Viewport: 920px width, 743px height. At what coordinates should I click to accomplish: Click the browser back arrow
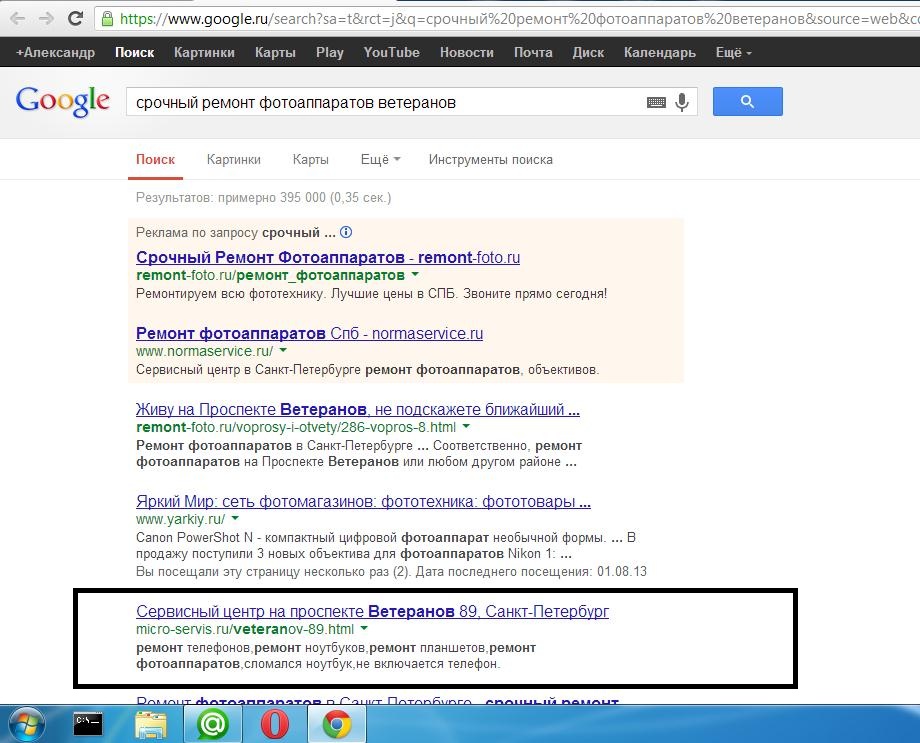(17, 18)
